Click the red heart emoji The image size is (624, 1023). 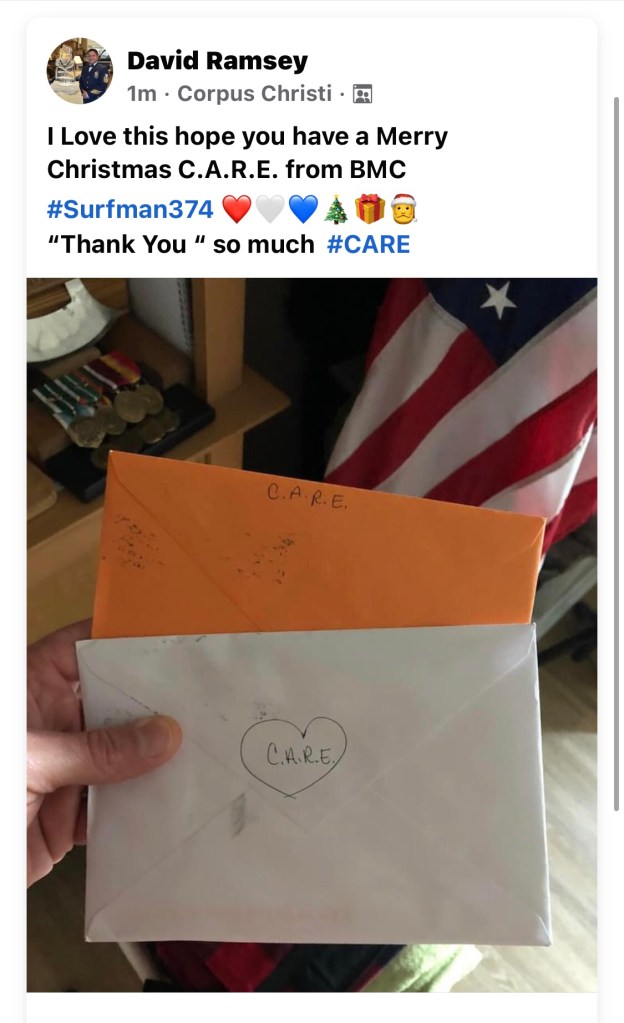pyautogui.click(x=236, y=209)
